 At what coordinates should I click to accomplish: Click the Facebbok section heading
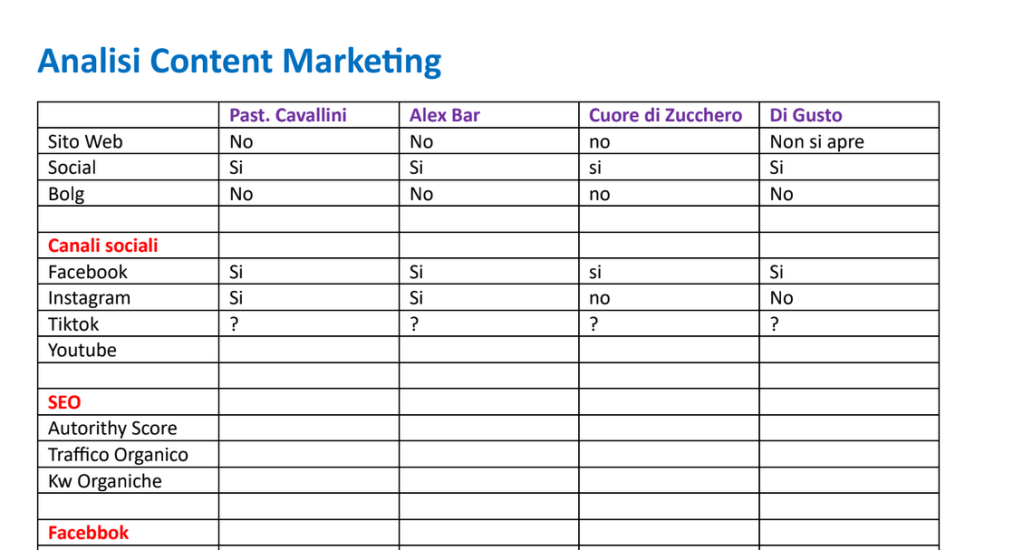coord(88,533)
